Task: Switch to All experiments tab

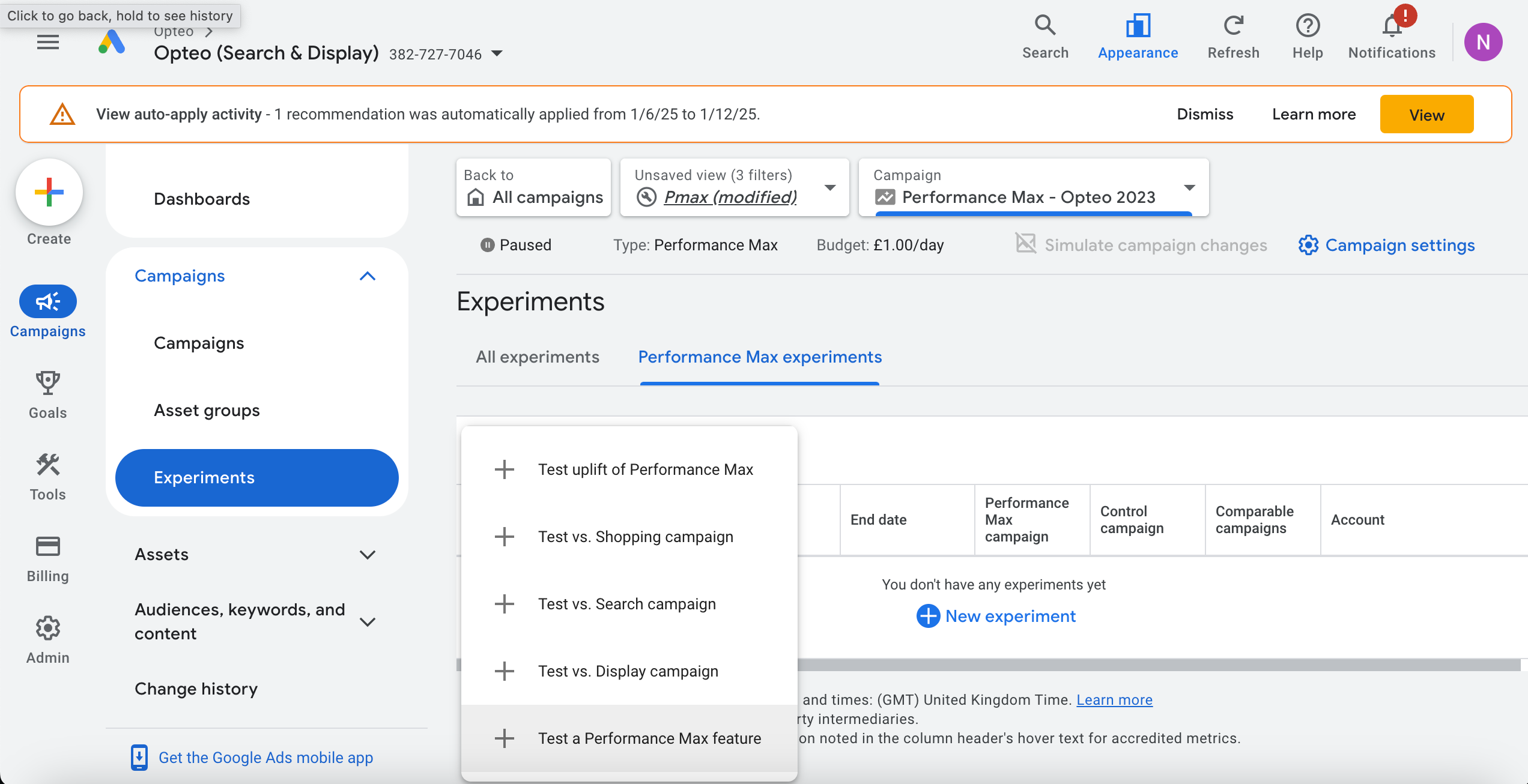Action: coord(538,357)
